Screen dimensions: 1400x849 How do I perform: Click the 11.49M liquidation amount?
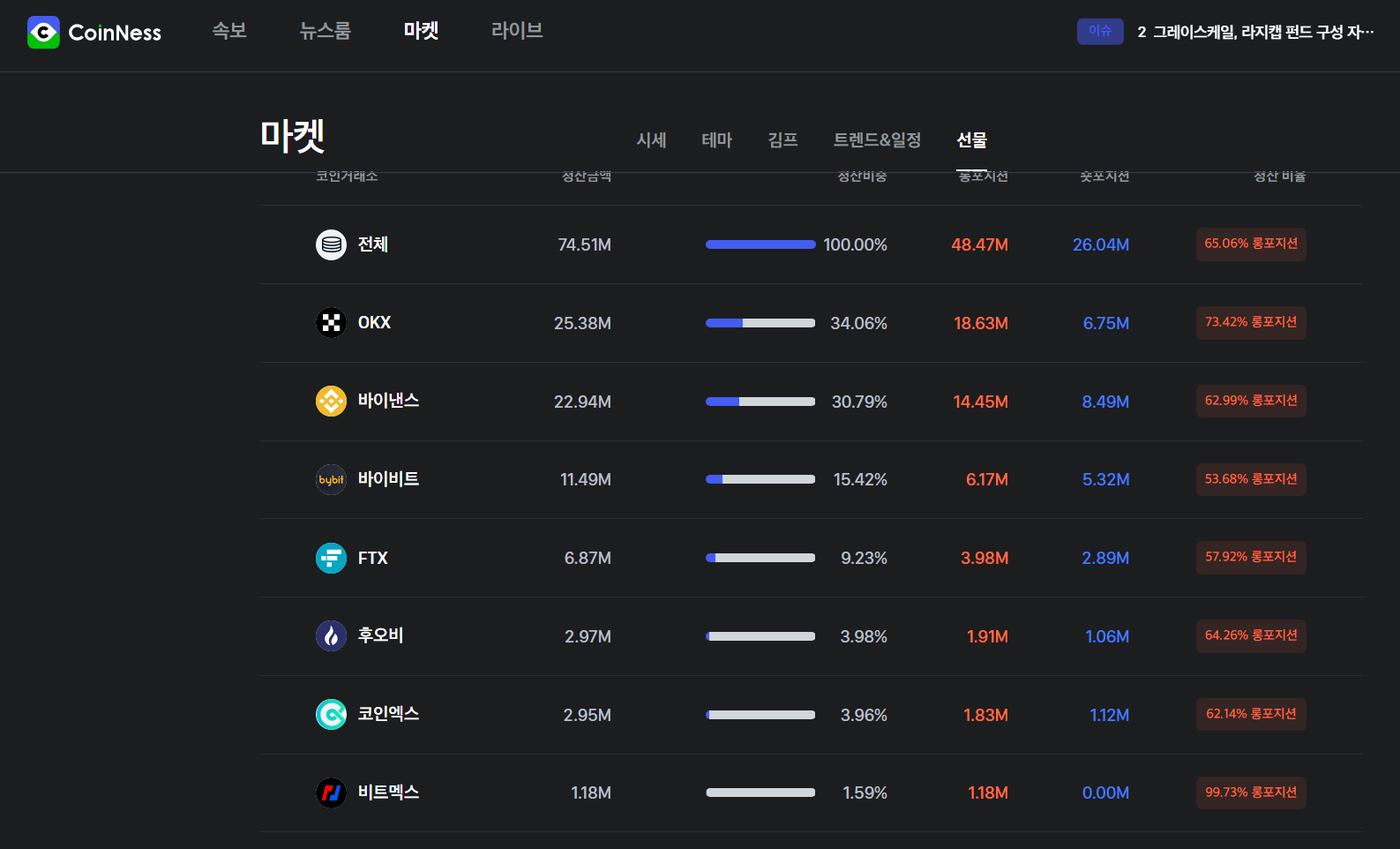point(586,480)
